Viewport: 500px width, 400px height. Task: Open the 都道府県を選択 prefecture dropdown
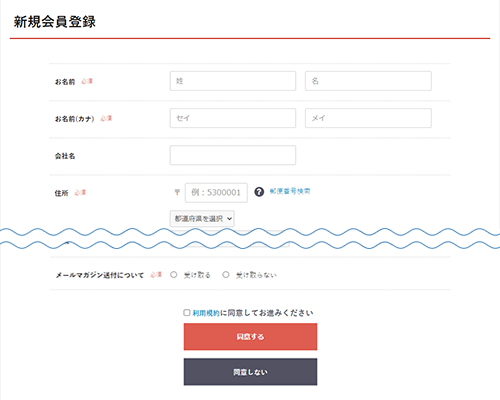click(202, 219)
